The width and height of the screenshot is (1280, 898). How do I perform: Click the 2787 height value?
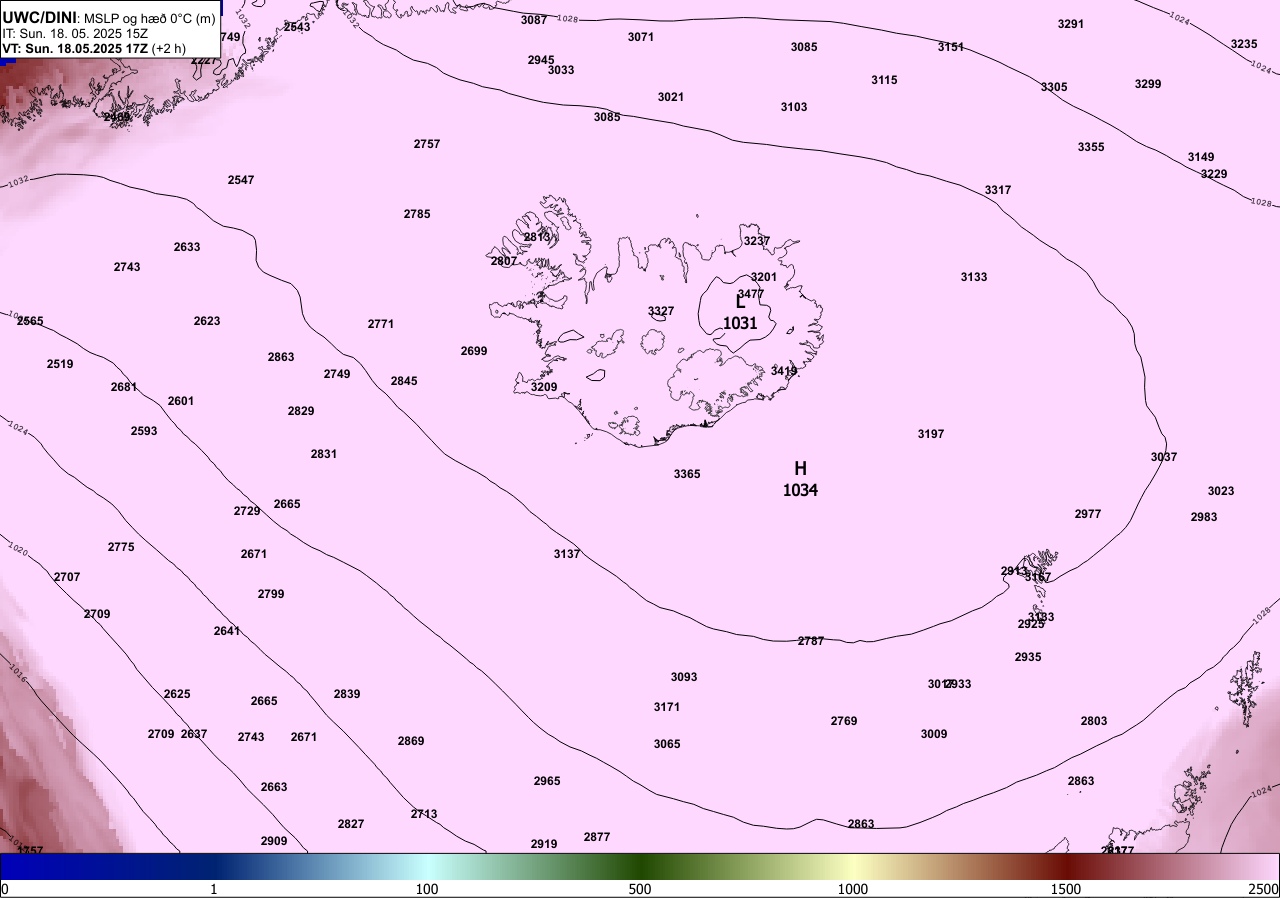811,641
